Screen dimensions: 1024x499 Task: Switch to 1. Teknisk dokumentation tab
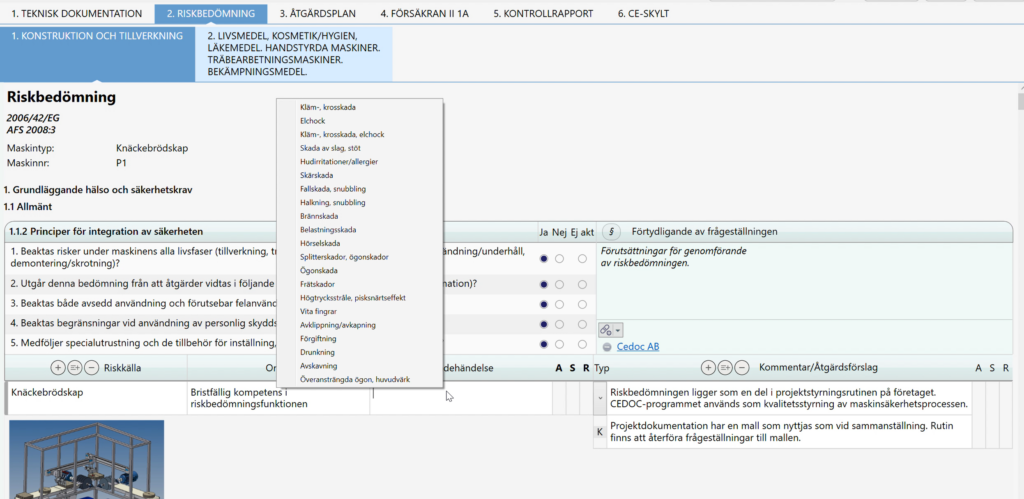click(77, 13)
